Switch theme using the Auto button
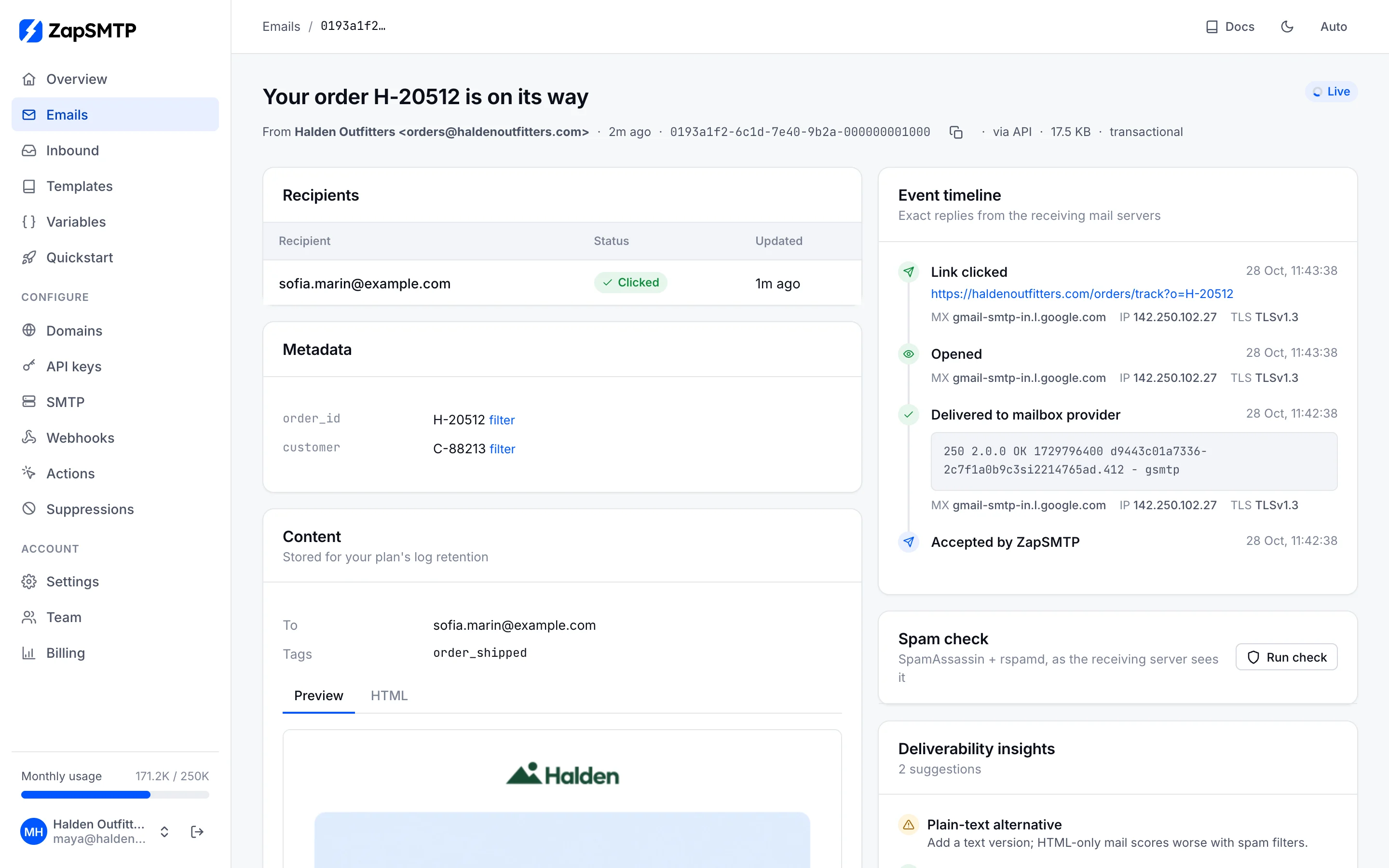 (1334, 27)
